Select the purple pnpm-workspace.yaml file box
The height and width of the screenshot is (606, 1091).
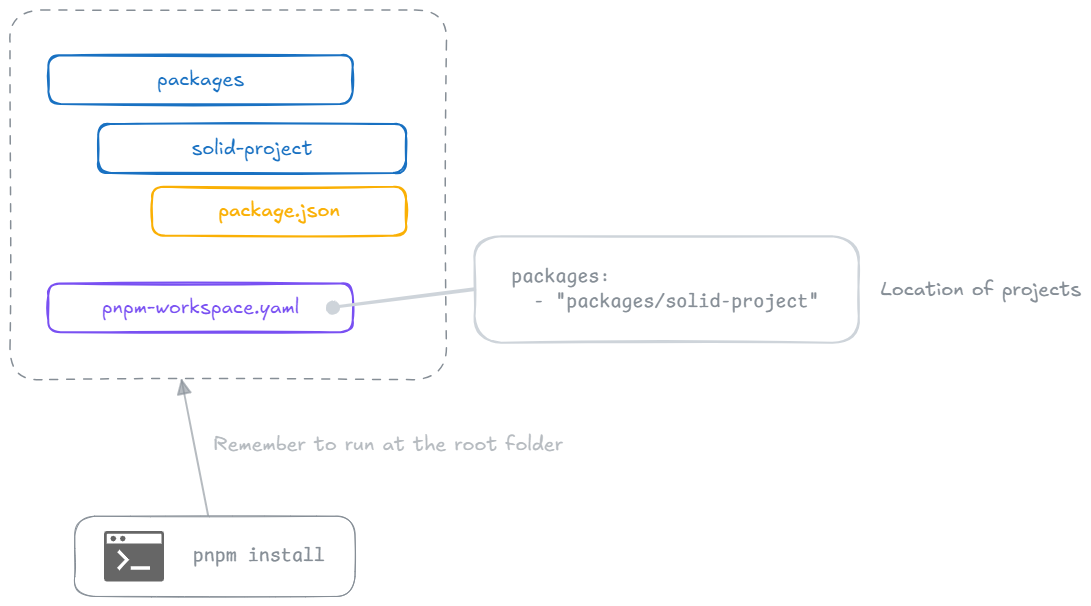click(200, 308)
